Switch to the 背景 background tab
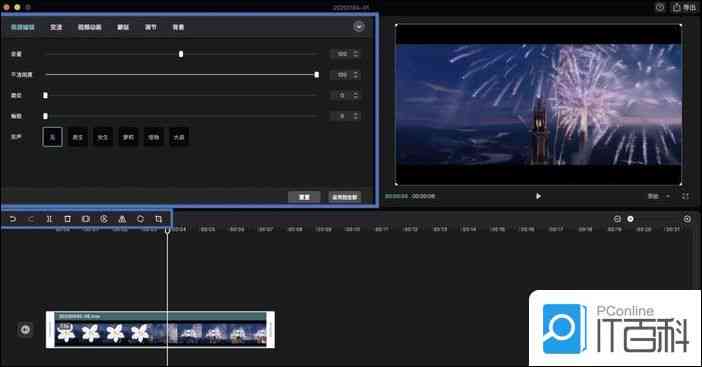 pos(178,27)
